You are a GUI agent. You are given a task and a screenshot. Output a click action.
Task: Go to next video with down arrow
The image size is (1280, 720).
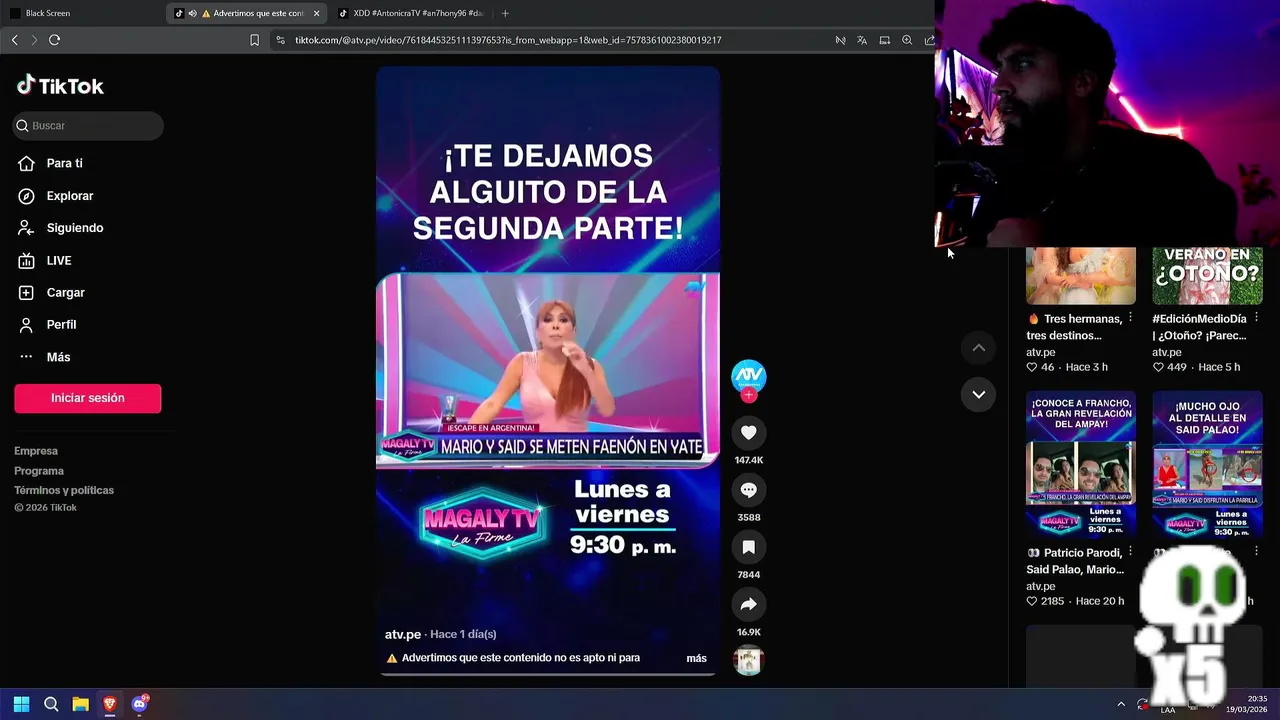[x=978, y=394]
